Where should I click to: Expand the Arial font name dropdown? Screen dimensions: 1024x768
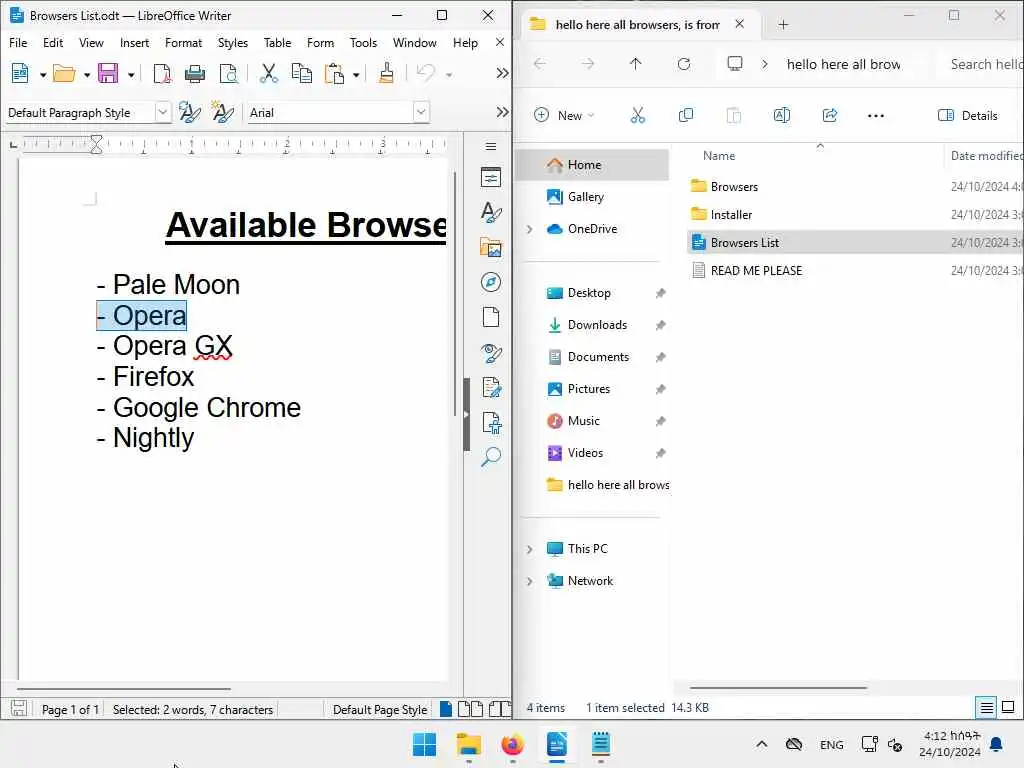pos(421,112)
